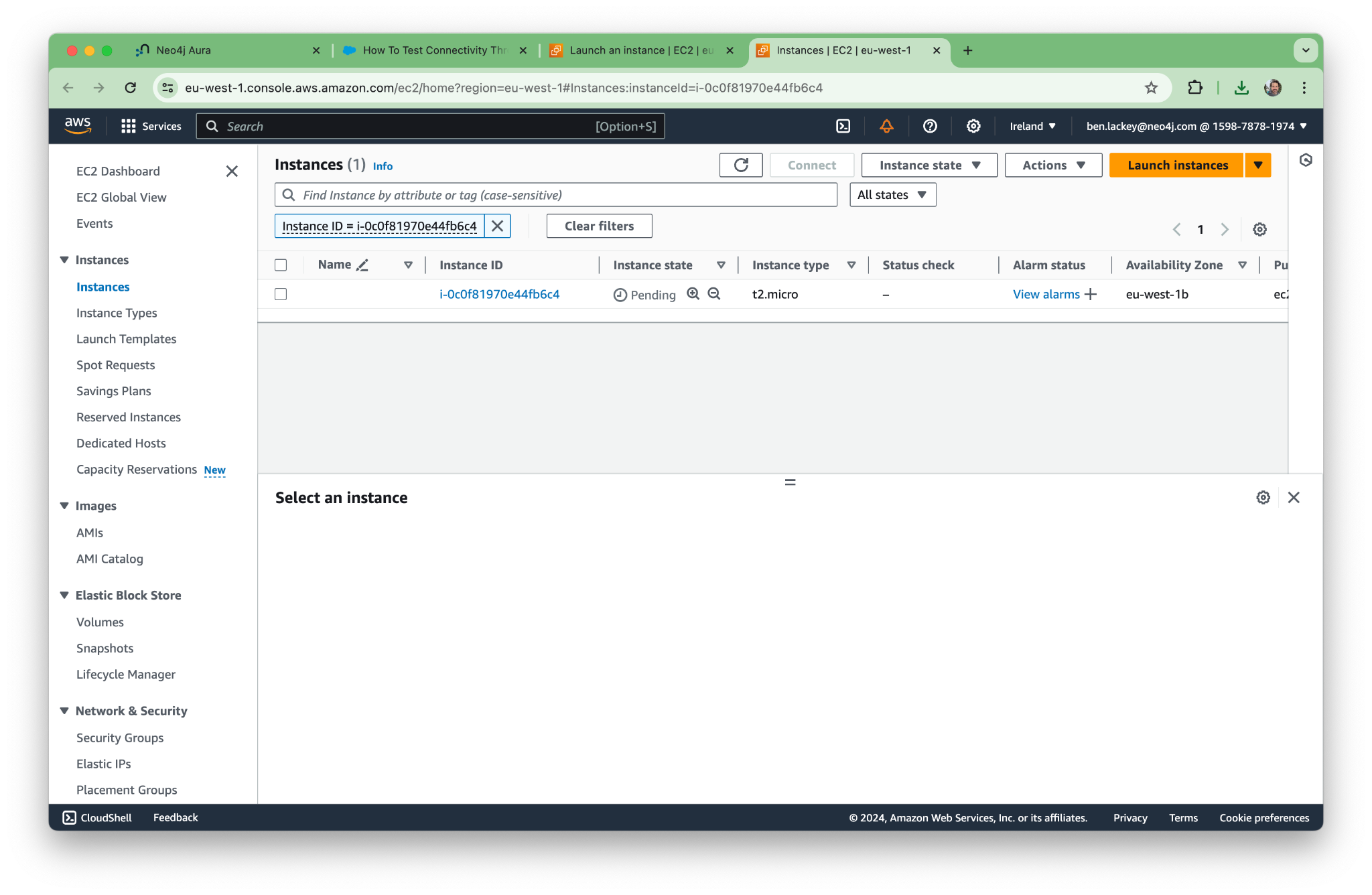Remove the Instance ID filter chip
1372x895 pixels.
click(x=497, y=226)
